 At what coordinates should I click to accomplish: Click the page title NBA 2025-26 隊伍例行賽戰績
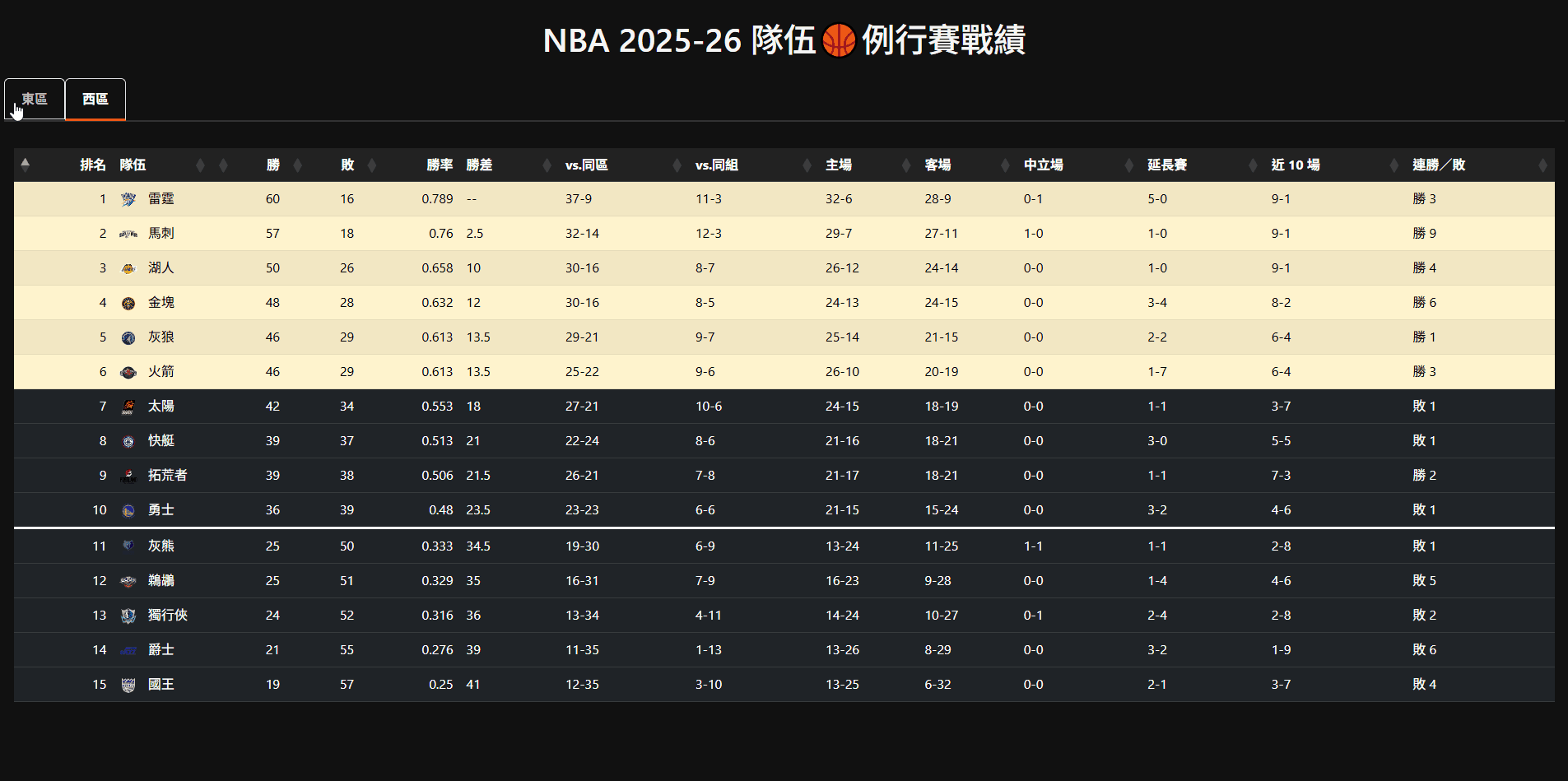pos(784,40)
